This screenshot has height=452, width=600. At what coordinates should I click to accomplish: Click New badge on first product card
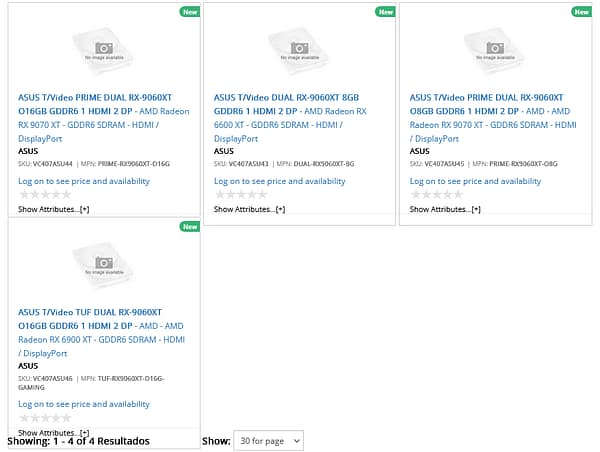pyautogui.click(x=189, y=12)
